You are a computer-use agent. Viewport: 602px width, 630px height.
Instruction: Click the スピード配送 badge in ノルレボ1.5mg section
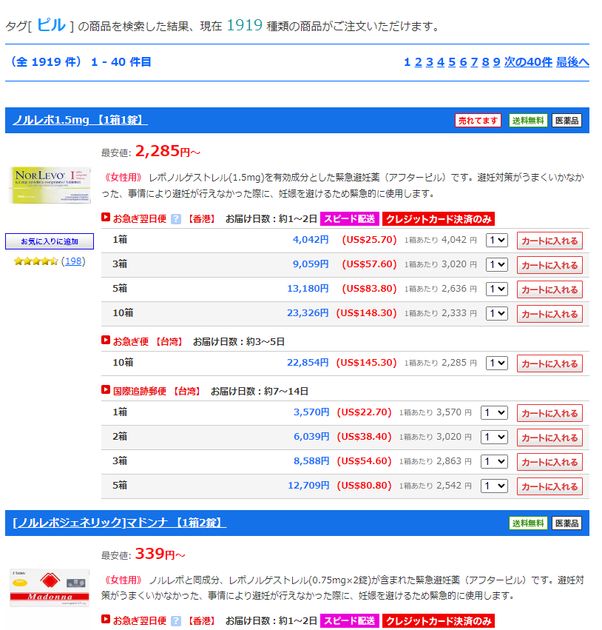click(x=349, y=218)
